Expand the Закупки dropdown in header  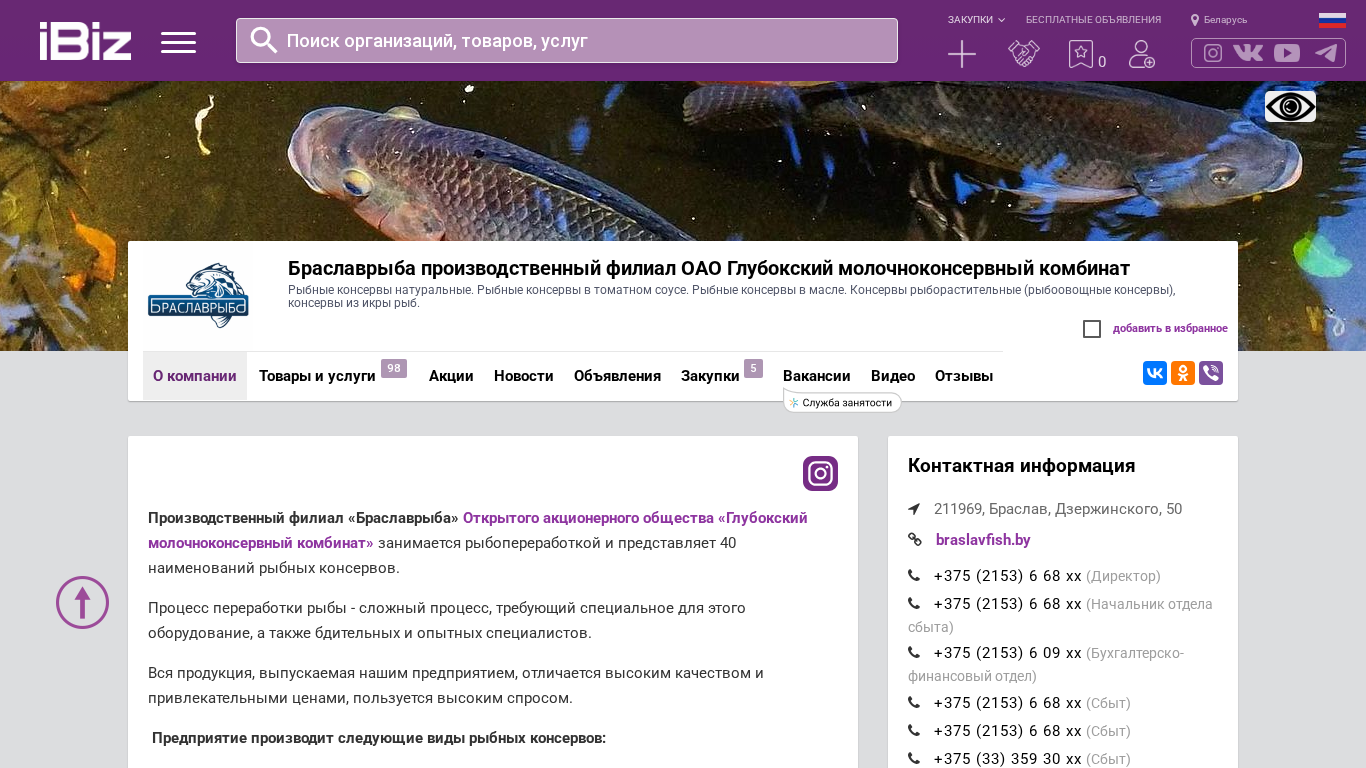point(976,20)
